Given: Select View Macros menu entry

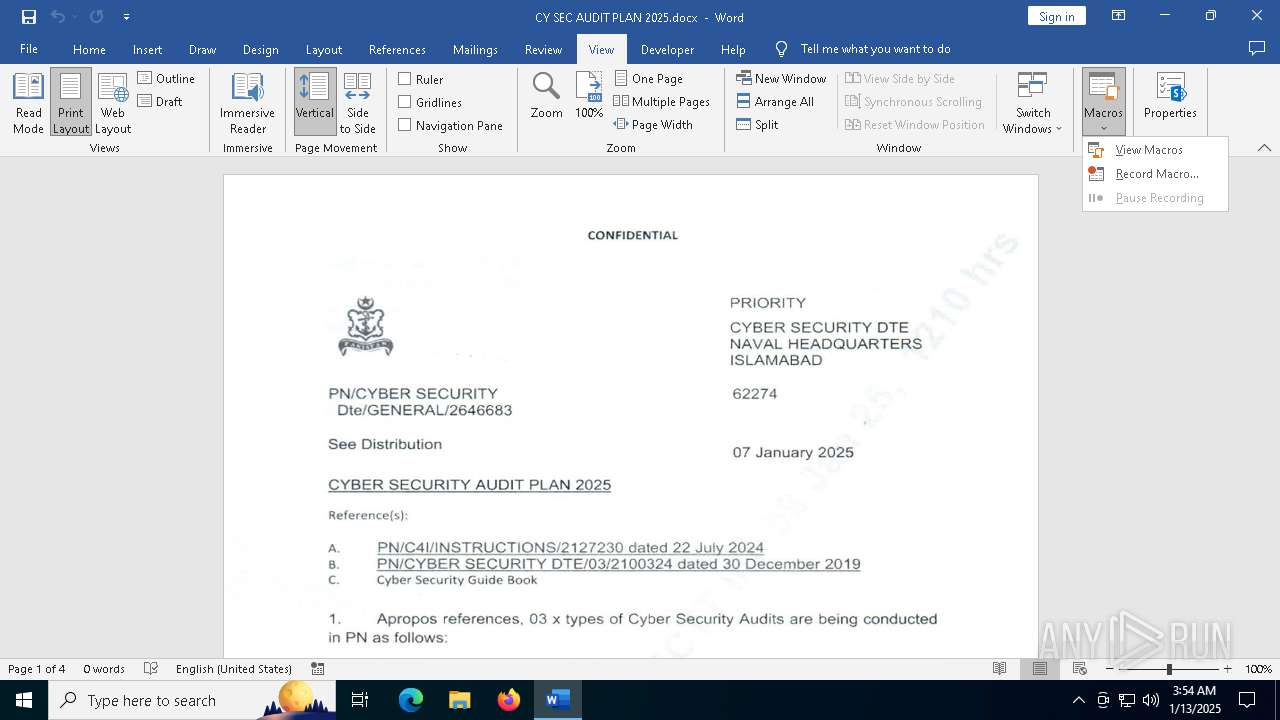Looking at the screenshot, I should [x=1155, y=150].
